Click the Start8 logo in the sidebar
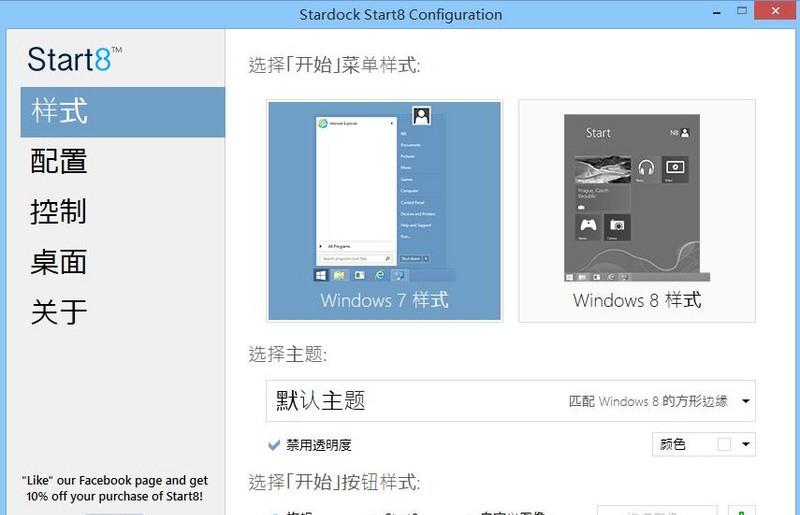The height and width of the screenshot is (515, 800). [x=74, y=59]
